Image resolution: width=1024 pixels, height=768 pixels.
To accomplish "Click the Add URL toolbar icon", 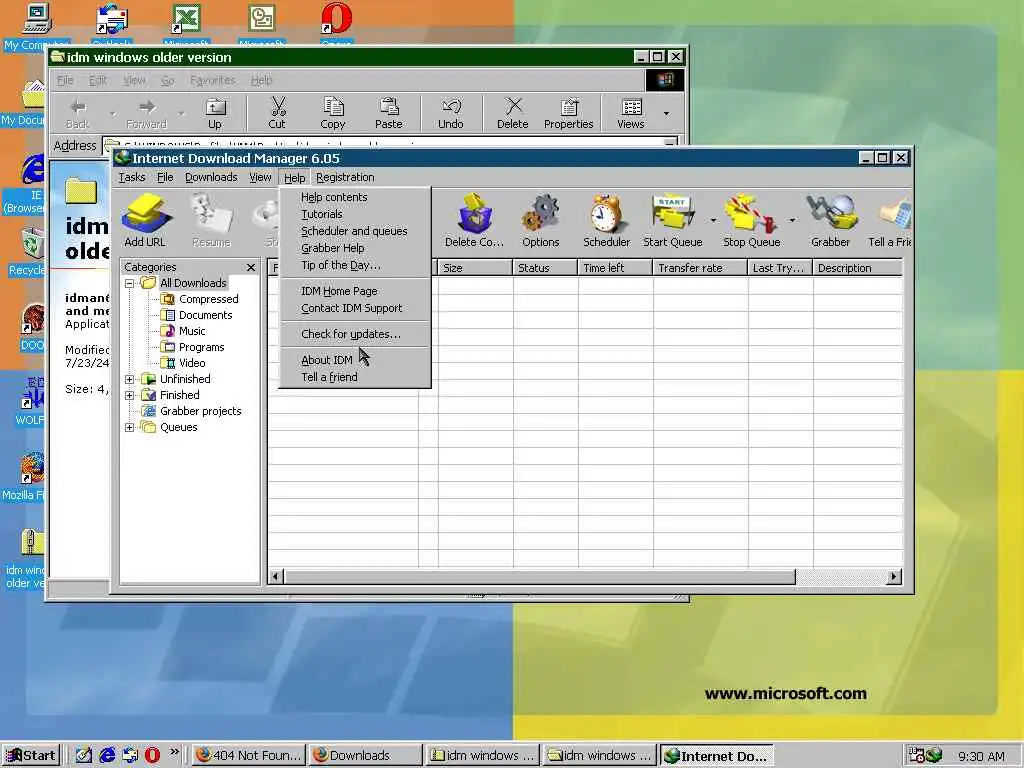I will point(145,221).
